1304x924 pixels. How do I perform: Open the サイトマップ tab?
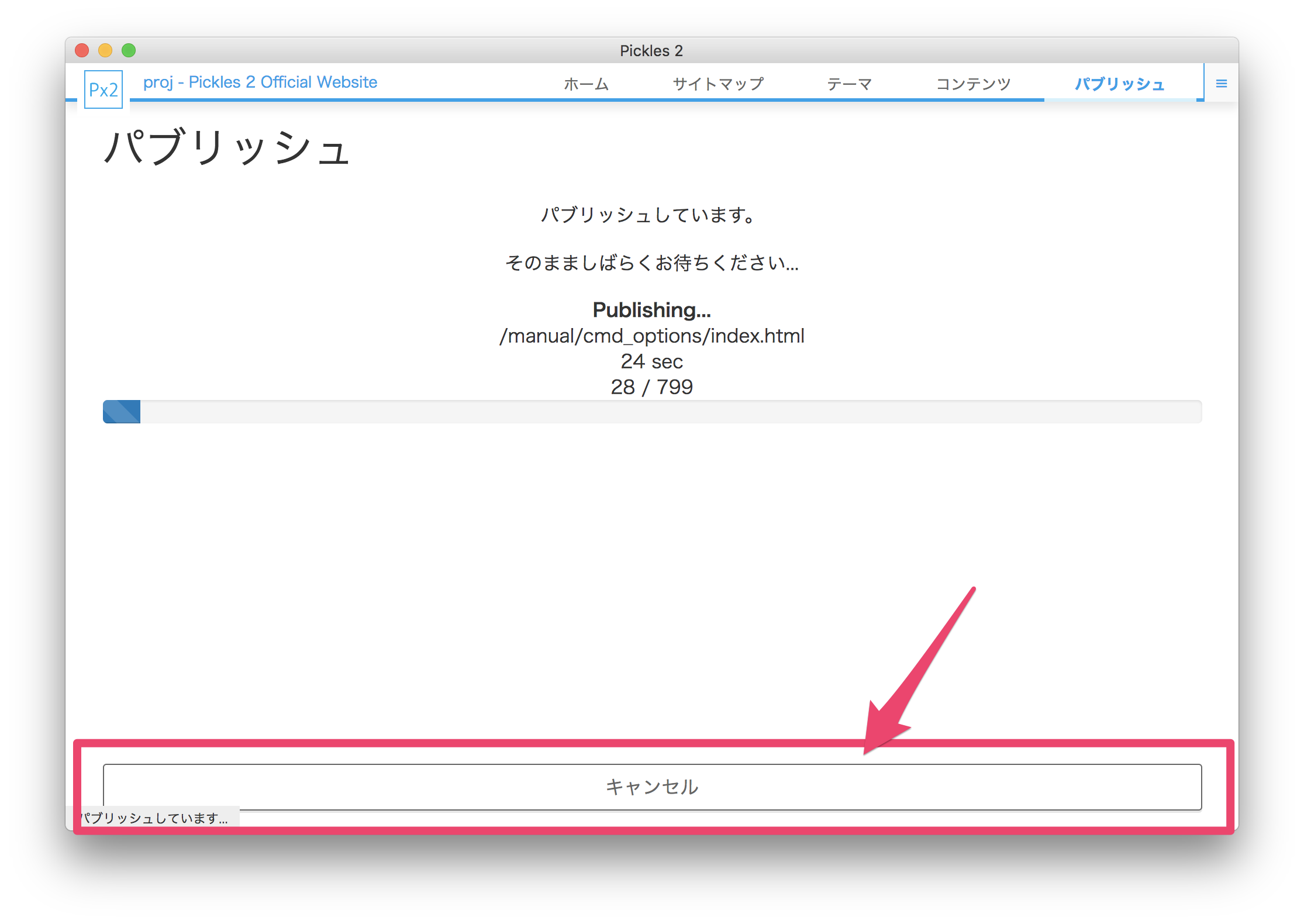pyautogui.click(x=717, y=84)
